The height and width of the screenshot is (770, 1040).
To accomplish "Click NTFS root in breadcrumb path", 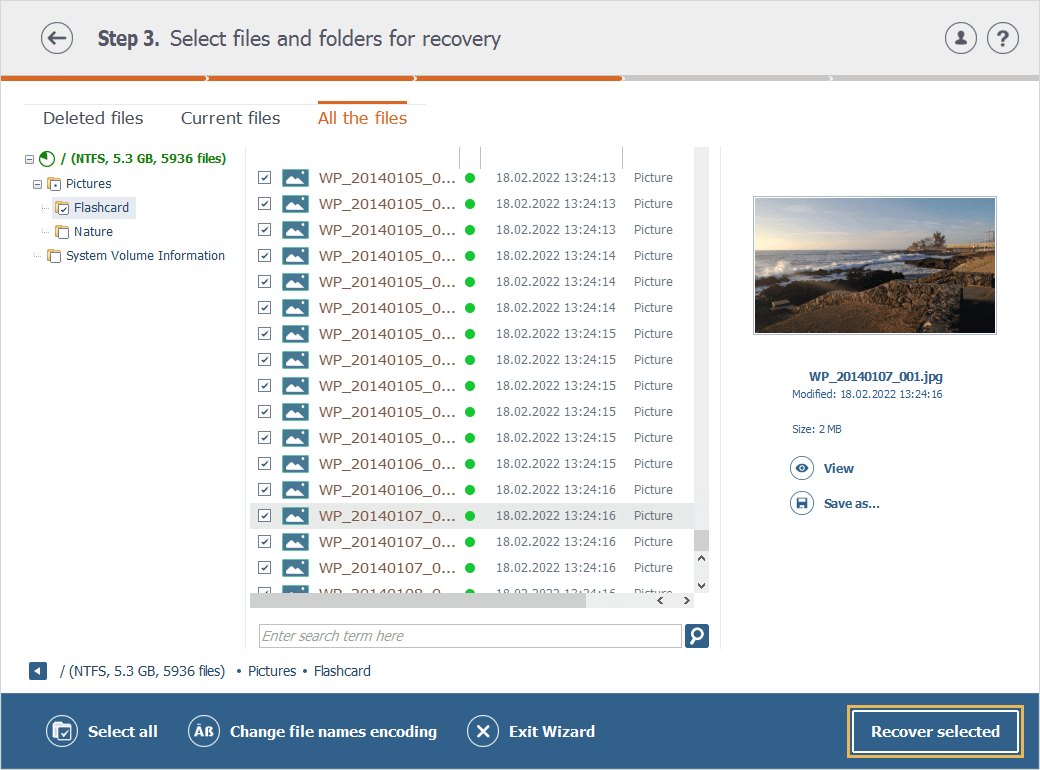I will [x=143, y=671].
